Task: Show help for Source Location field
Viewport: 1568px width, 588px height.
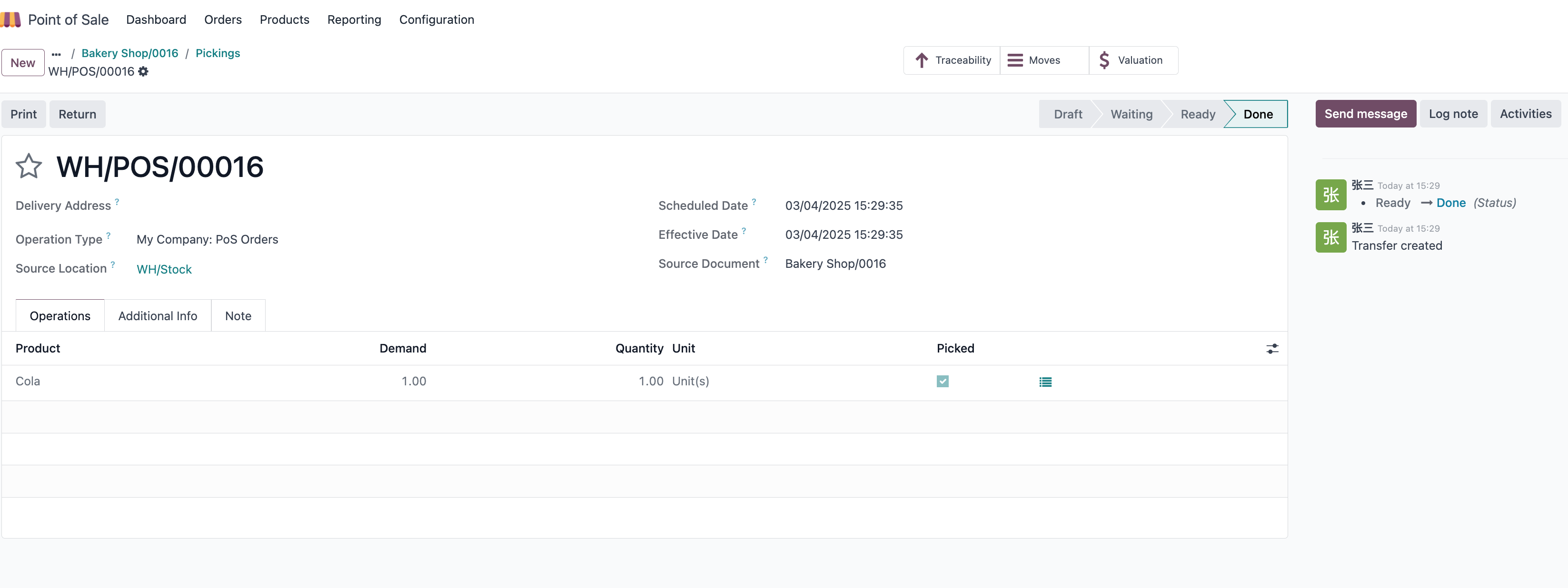Action: 113,265
